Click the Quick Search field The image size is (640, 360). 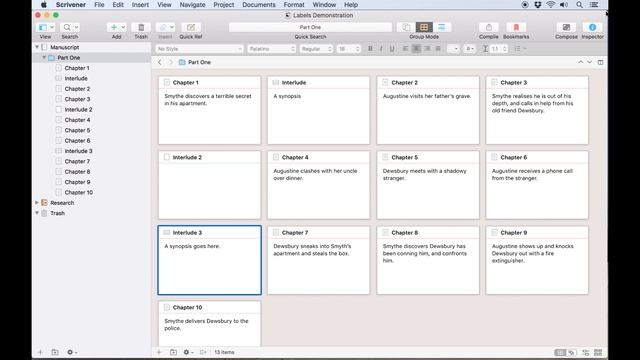click(x=310, y=27)
